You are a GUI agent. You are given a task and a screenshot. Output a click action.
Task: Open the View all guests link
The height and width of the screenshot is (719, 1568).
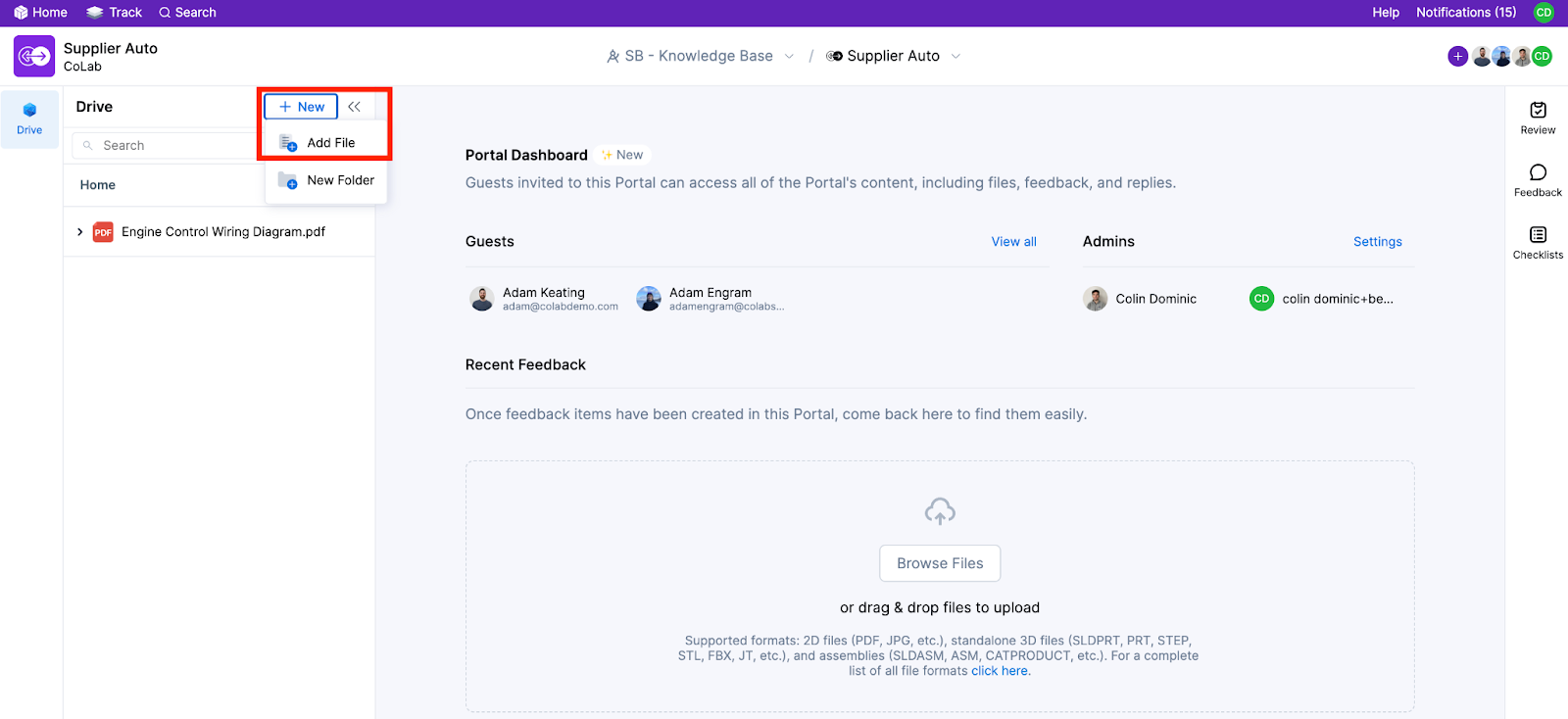click(x=1013, y=242)
